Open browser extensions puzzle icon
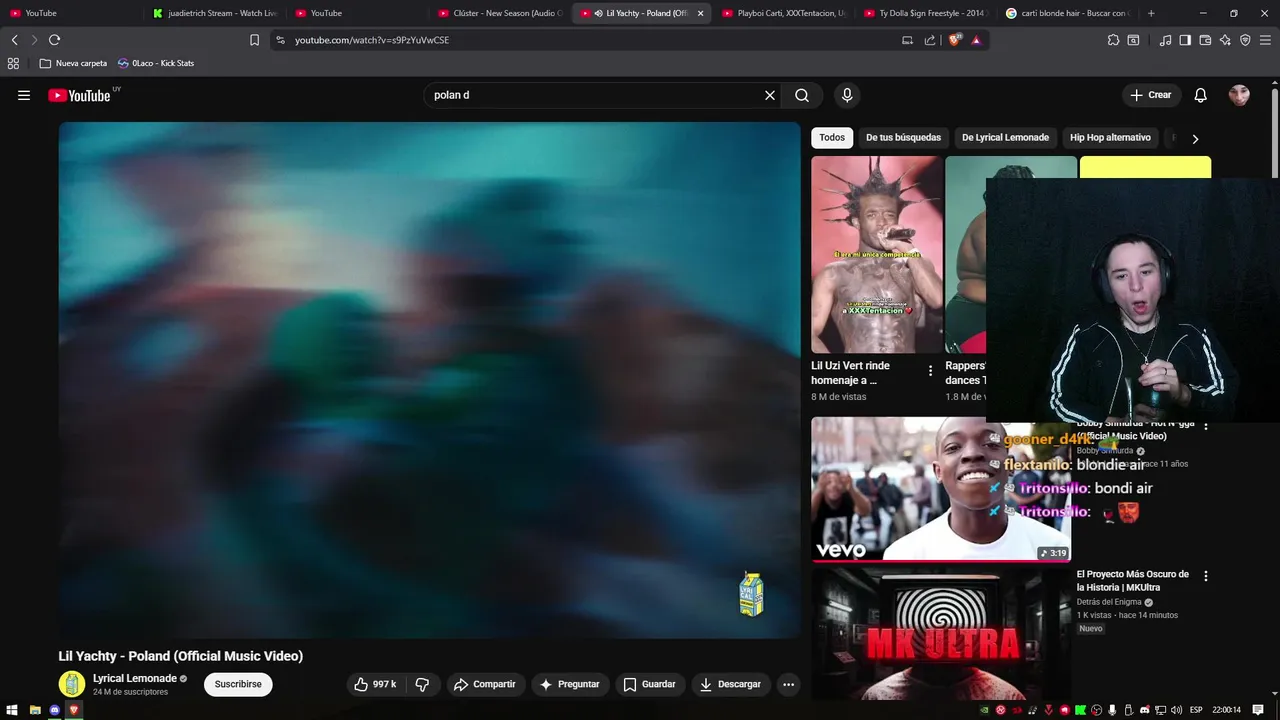The image size is (1280, 720). tap(1113, 40)
